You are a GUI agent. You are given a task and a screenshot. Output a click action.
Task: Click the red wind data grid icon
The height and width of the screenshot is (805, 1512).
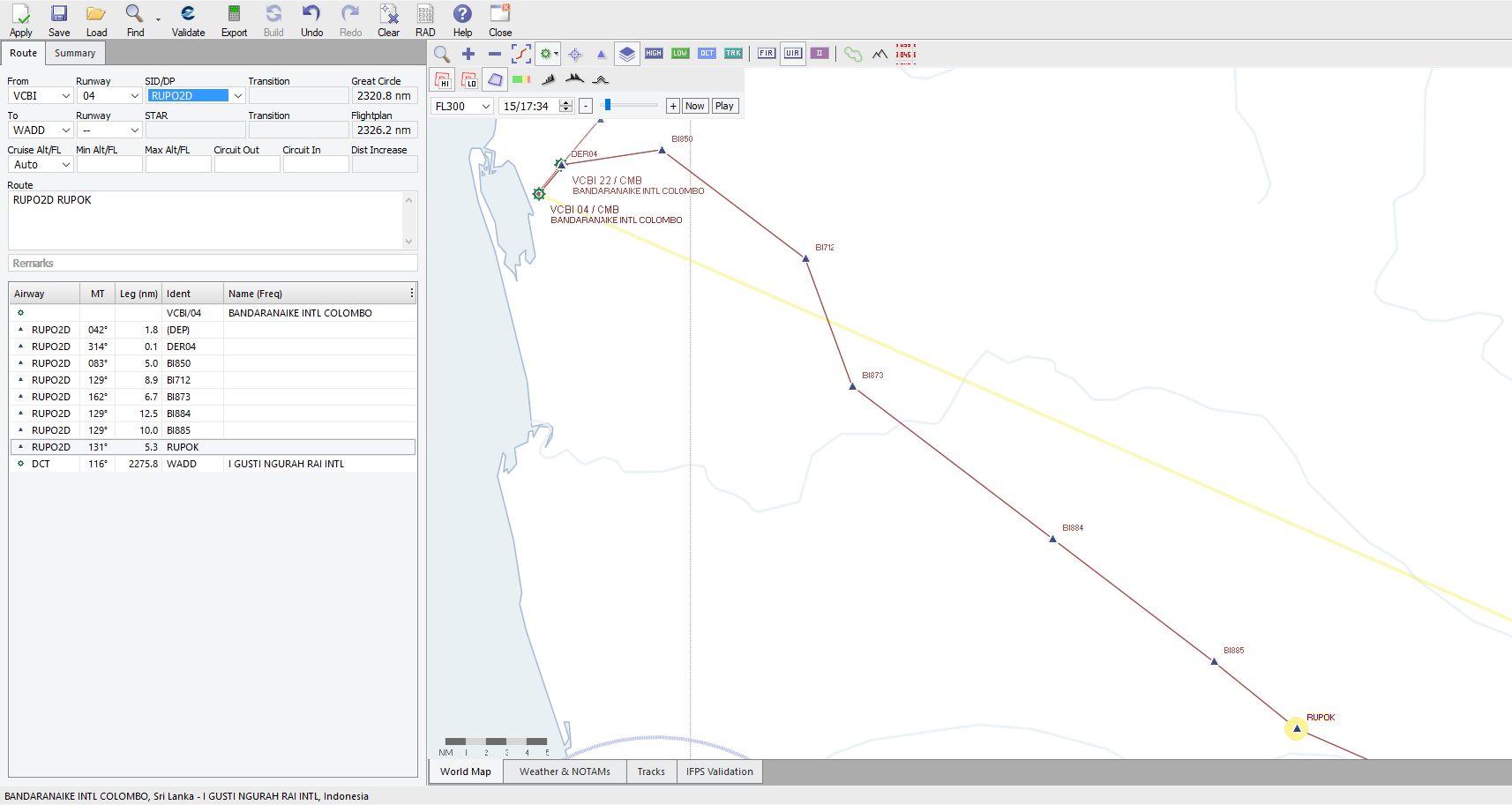[x=906, y=54]
